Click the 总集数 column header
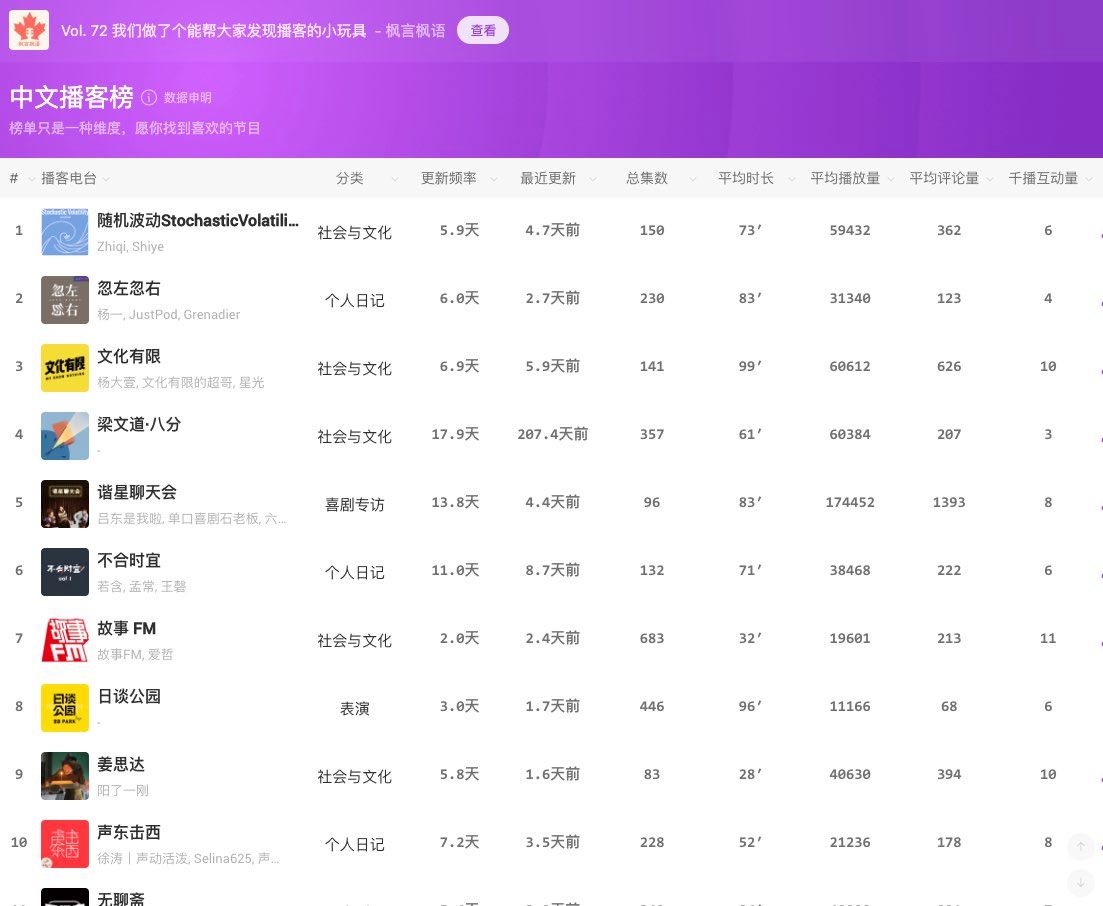The image size is (1103, 906). tap(647, 178)
